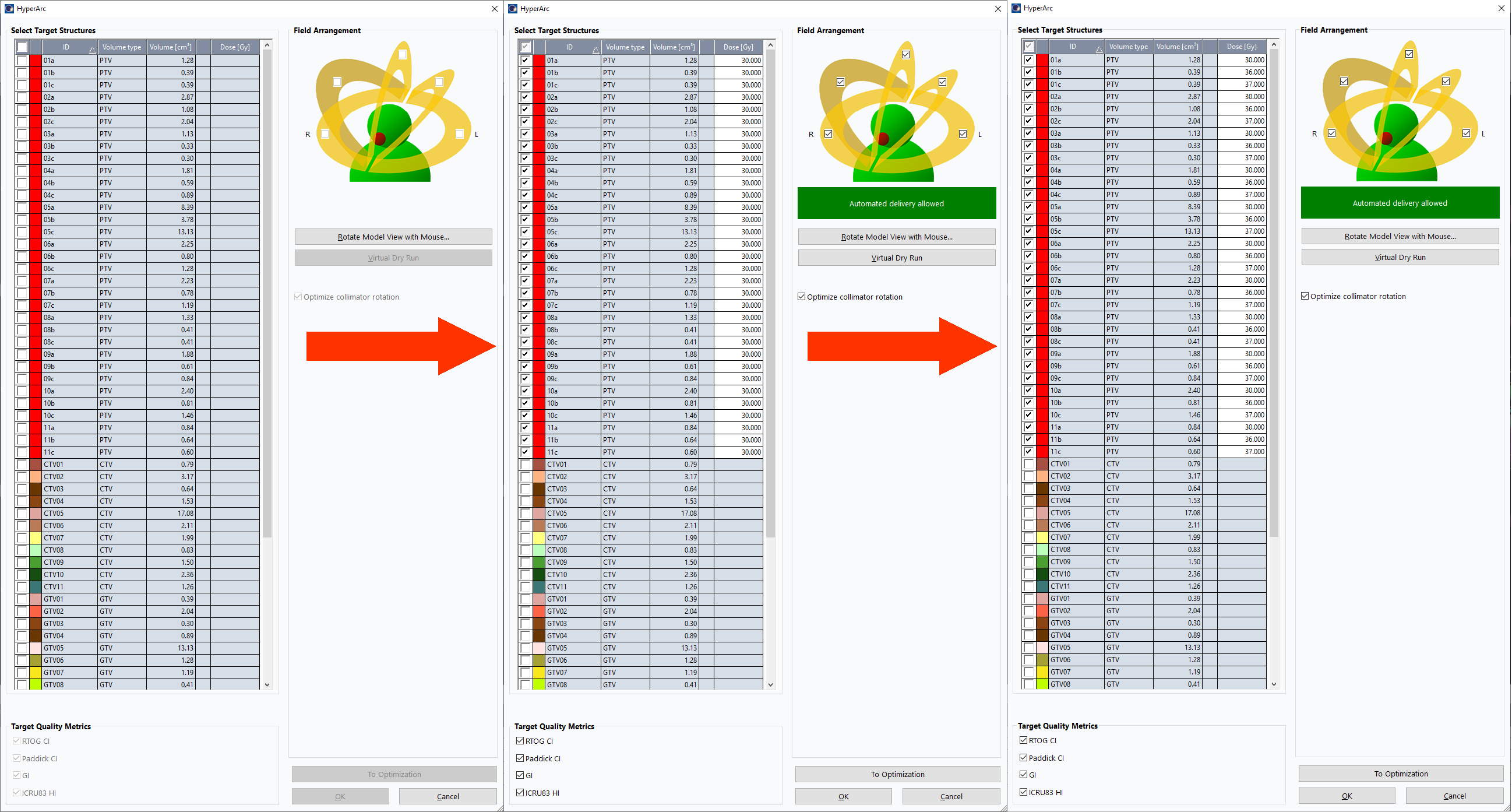Screen dimensions: 1512x812
Task: Disable the upper-left arc checkbox in the right window's model
Action: point(1344,81)
